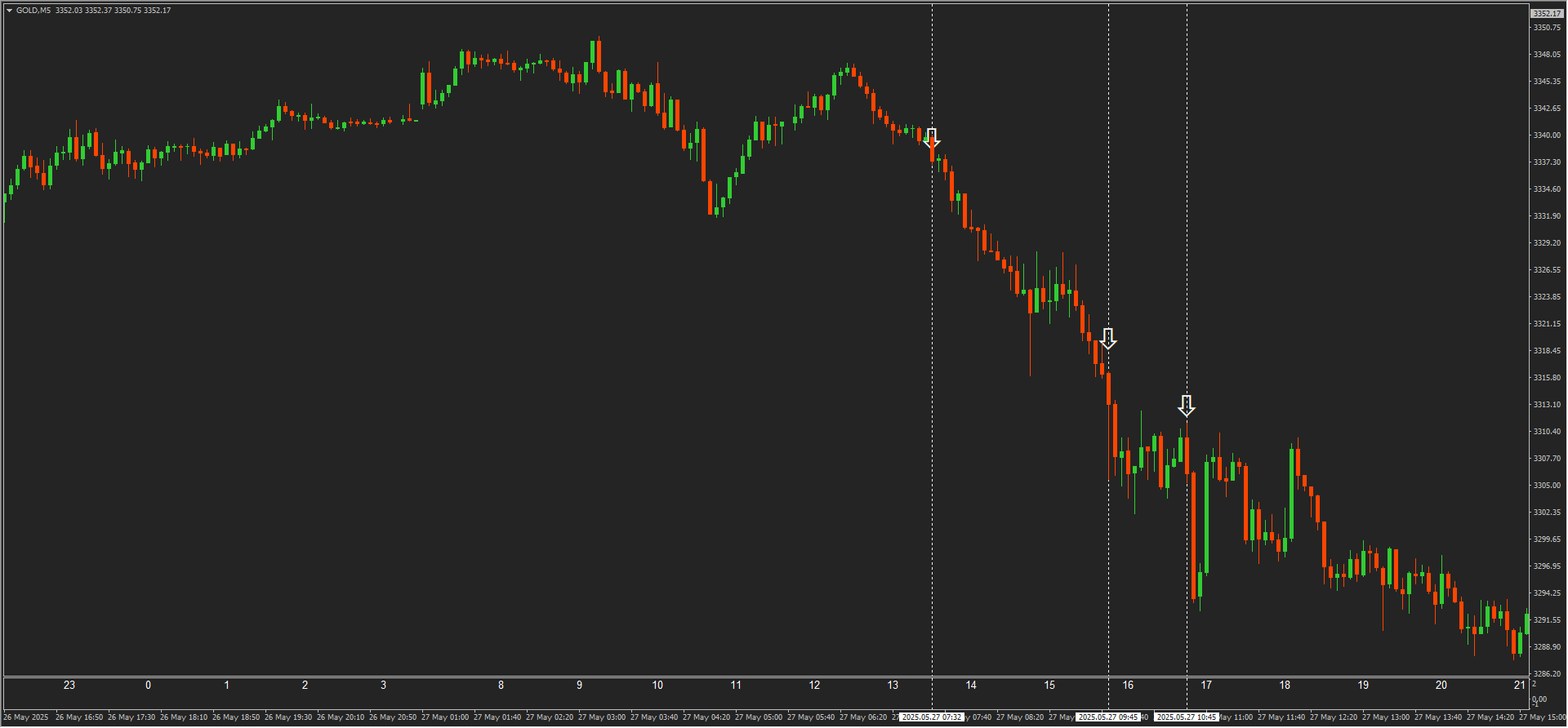Click the 26 May 2025 time axis label
Screen dimensions: 1568x728
pyautogui.click(x=26, y=718)
